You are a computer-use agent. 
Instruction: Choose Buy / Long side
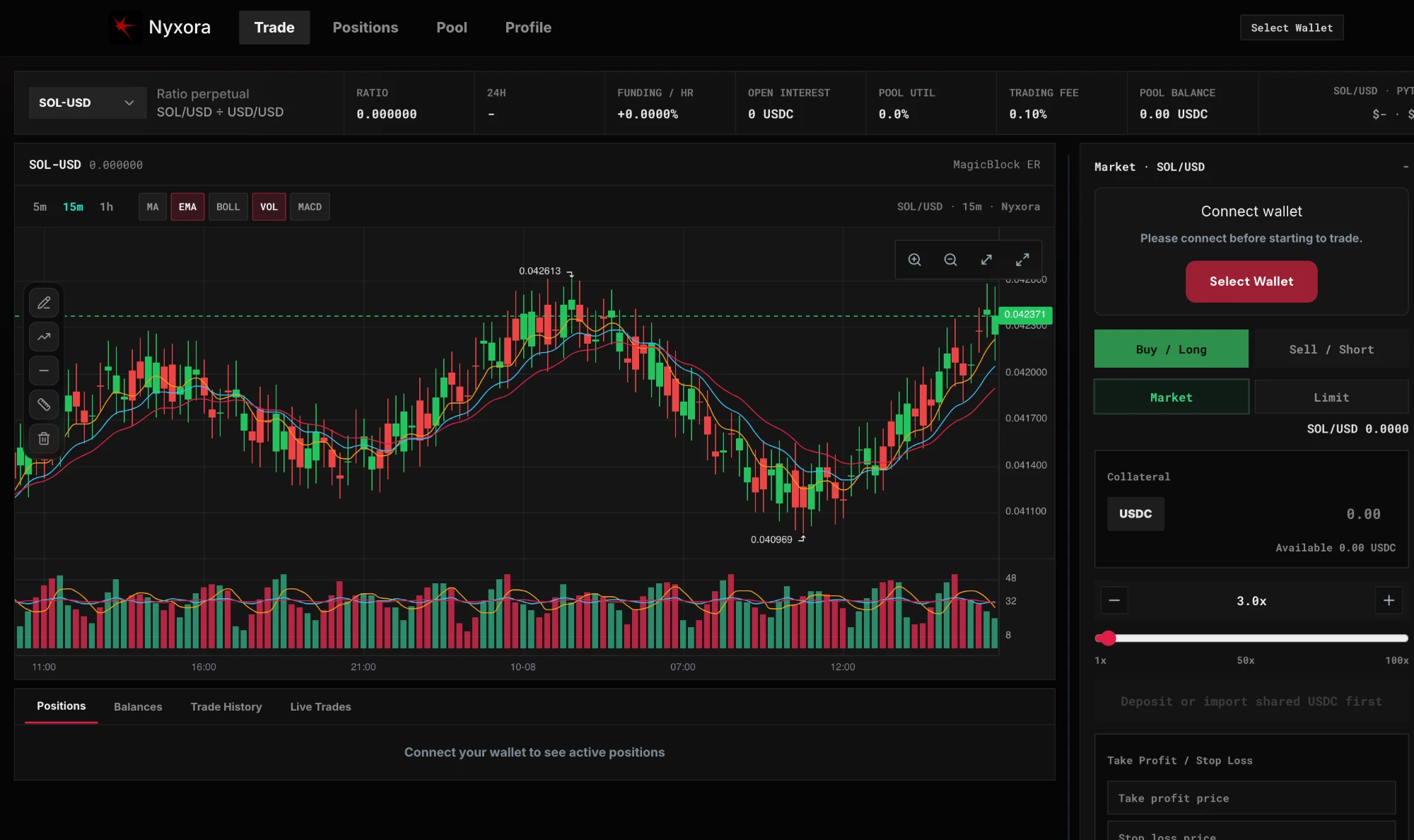pyautogui.click(x=1171, y=349)
